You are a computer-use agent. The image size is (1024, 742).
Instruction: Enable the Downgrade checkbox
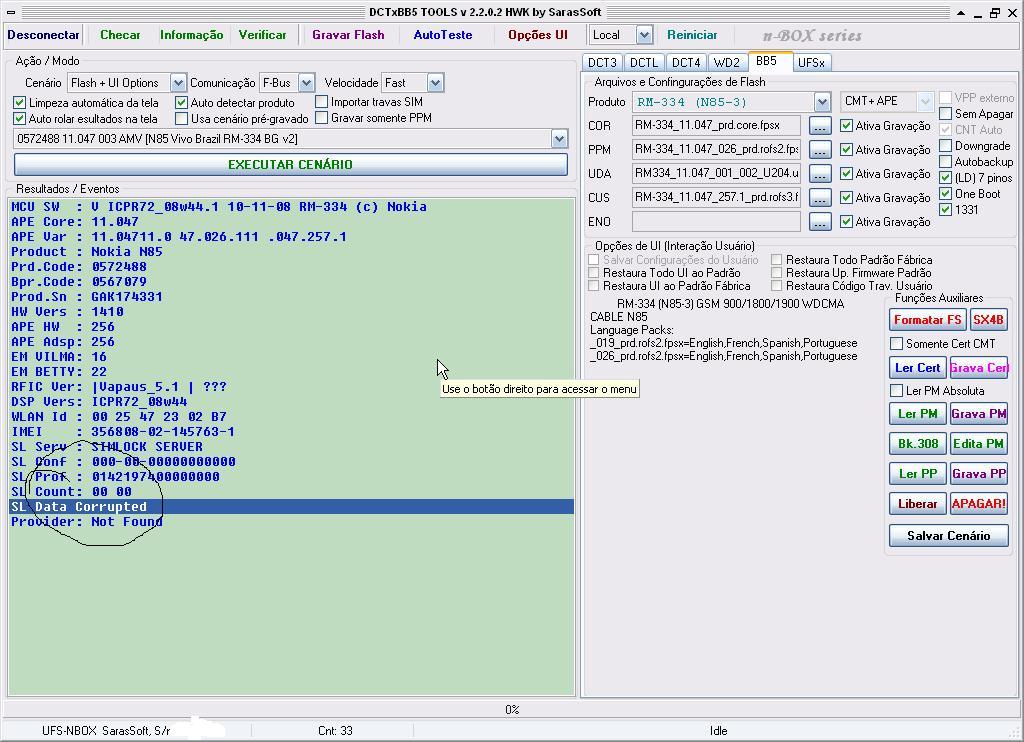(945, 146)
